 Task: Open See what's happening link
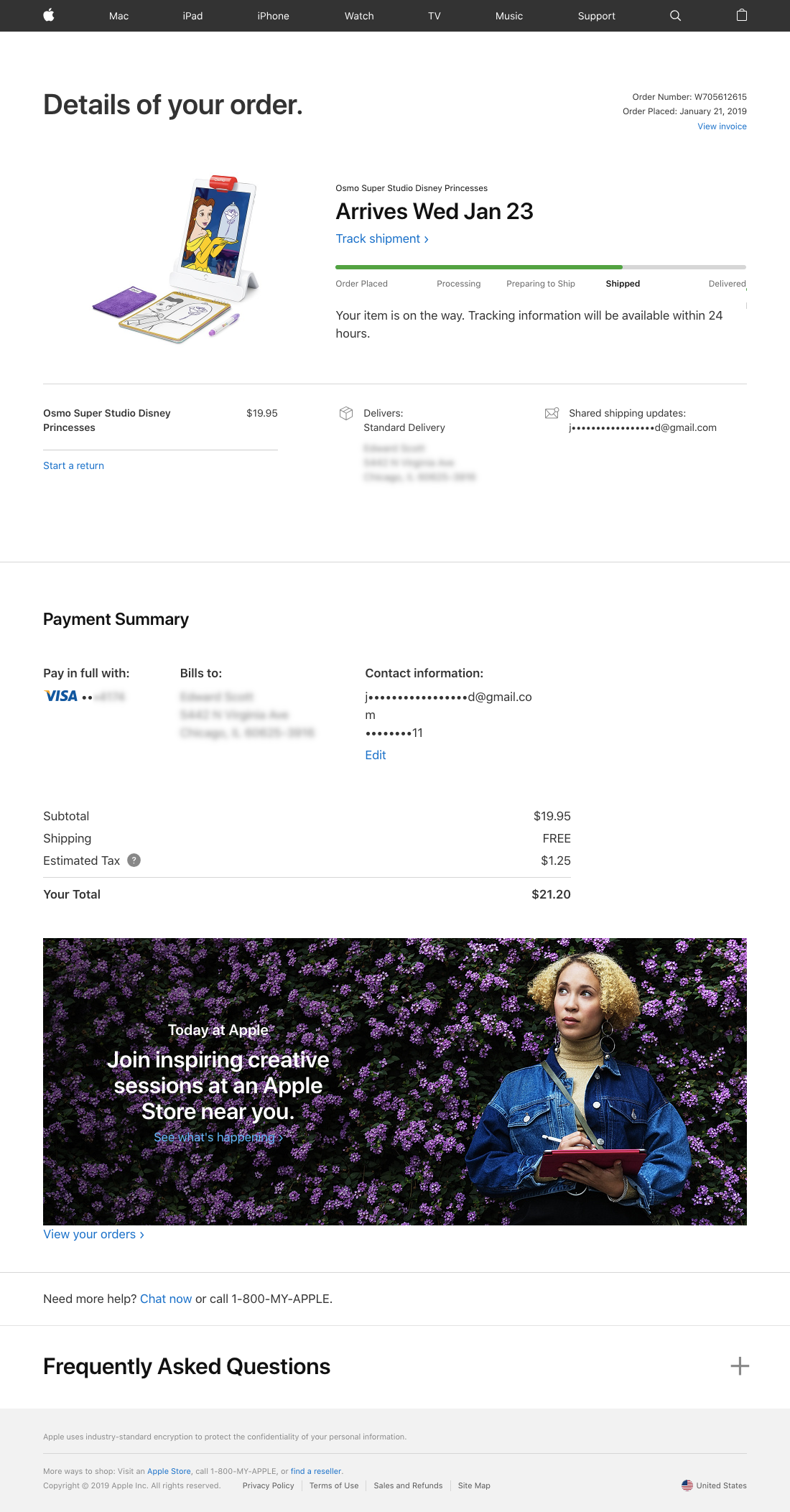coord(218,1137)
